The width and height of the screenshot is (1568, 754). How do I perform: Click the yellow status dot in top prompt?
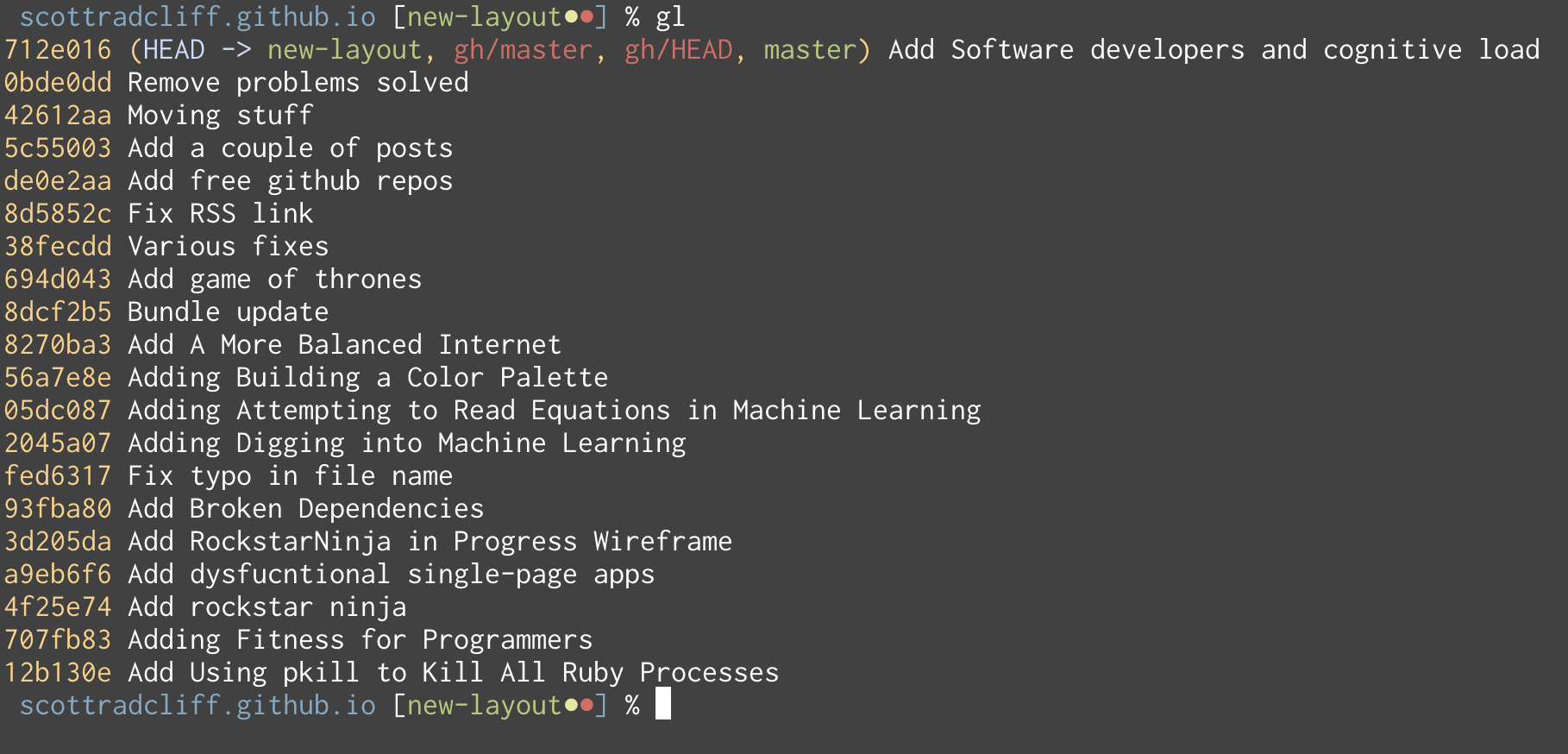click(571, 17)
